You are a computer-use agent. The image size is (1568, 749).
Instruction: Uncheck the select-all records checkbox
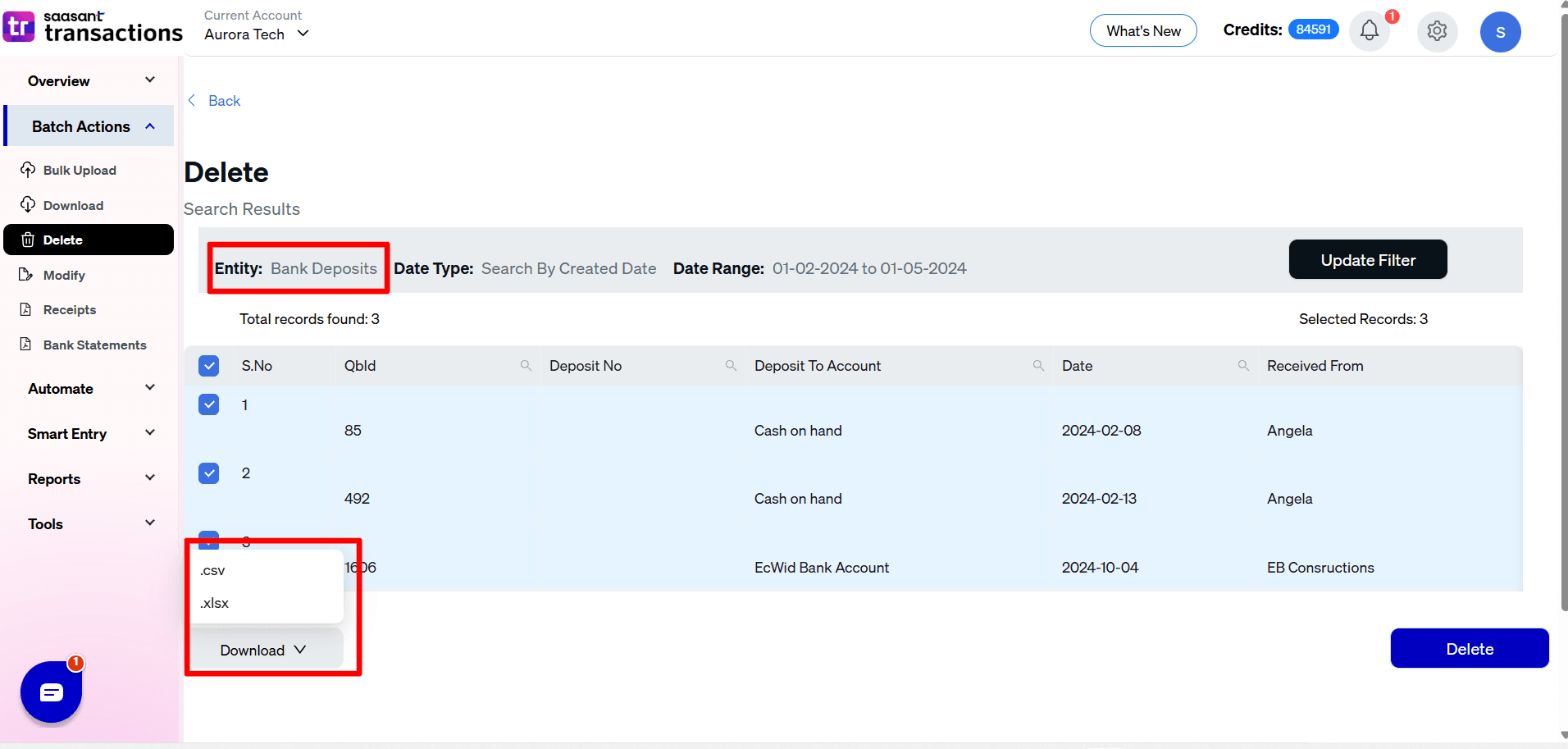[209, 365]
